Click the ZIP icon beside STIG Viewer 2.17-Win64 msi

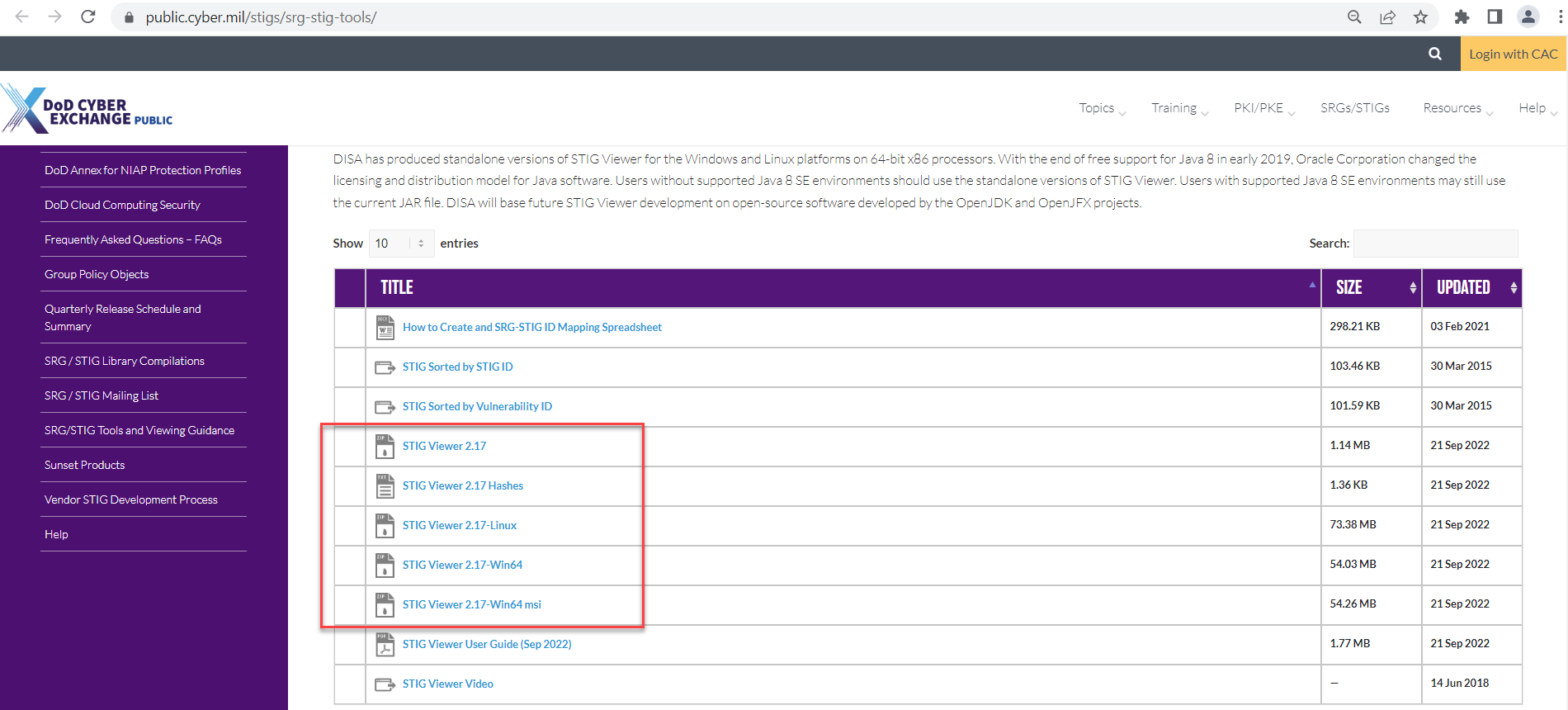coord(385,604)
